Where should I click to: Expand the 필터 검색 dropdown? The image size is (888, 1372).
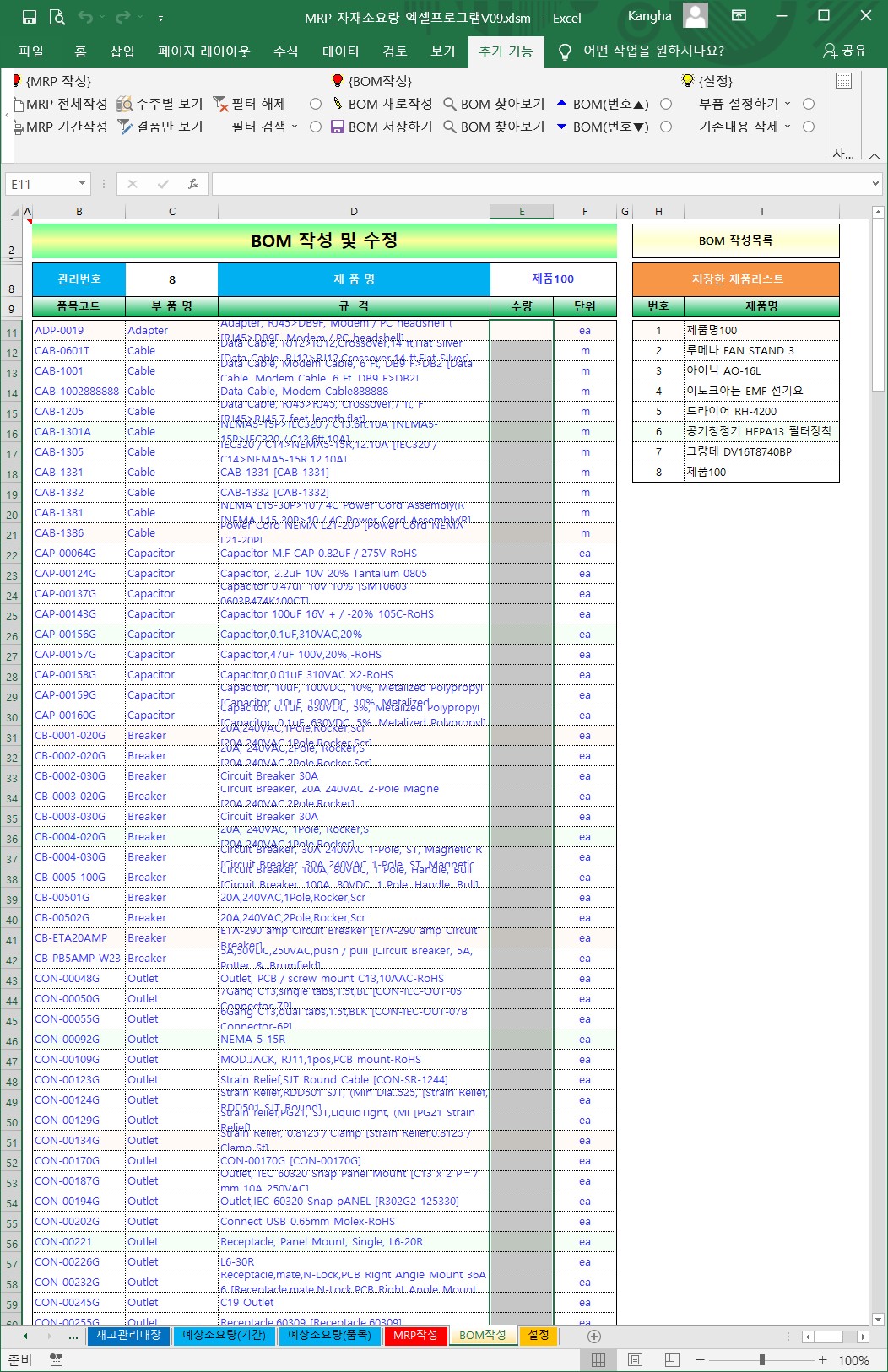click(x=295, y=127)
